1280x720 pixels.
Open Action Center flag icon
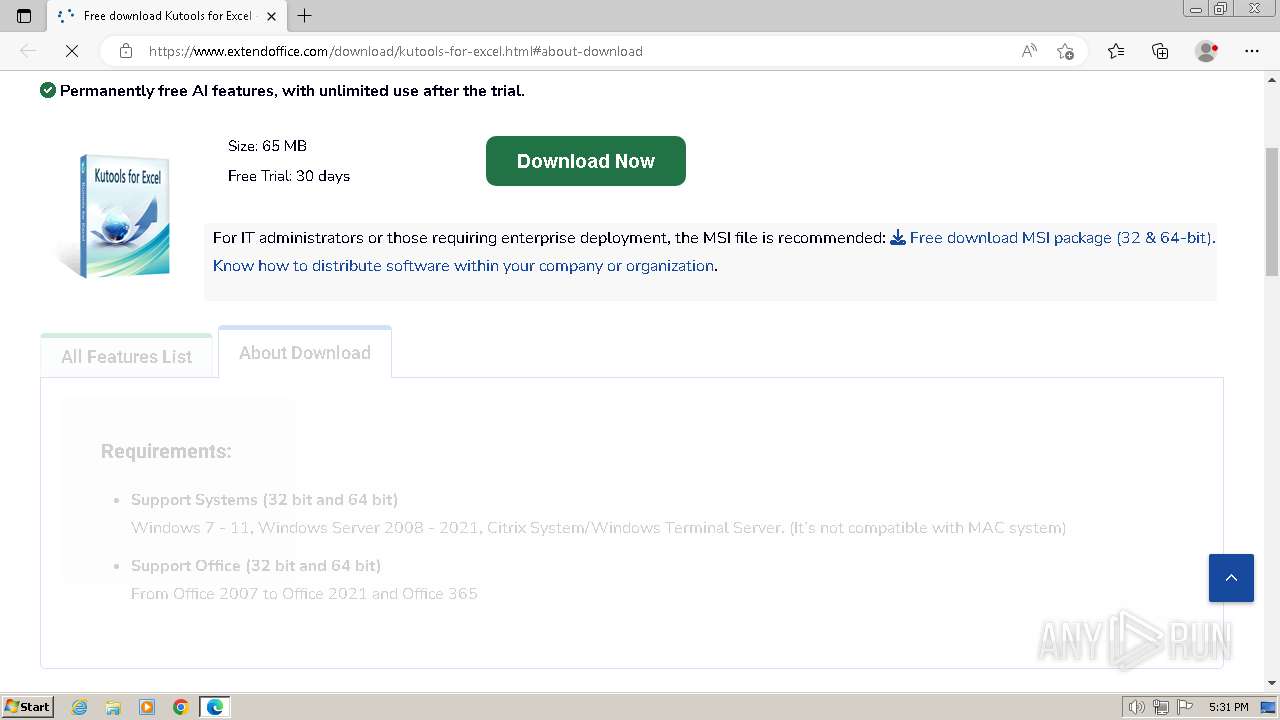(x=1183, y=707)
